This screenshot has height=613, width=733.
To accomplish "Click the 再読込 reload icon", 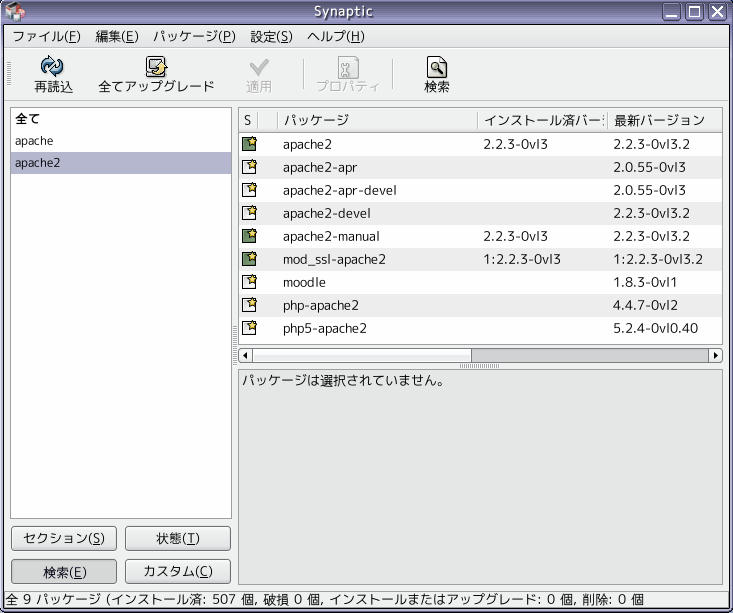I will coord(52,66).
